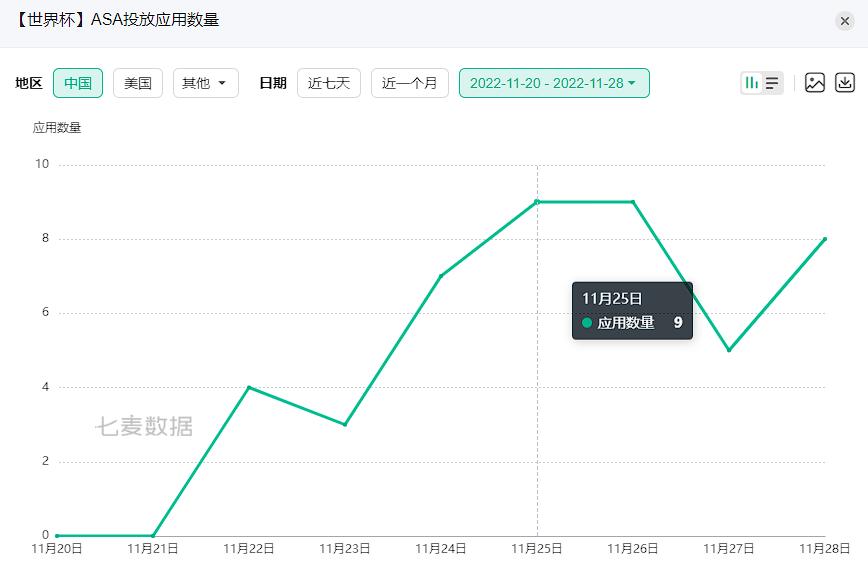Image resolution: width=868 pixels, height=579 pixels.
Task: Switch to list view icon
Action: tap(772, 83)
